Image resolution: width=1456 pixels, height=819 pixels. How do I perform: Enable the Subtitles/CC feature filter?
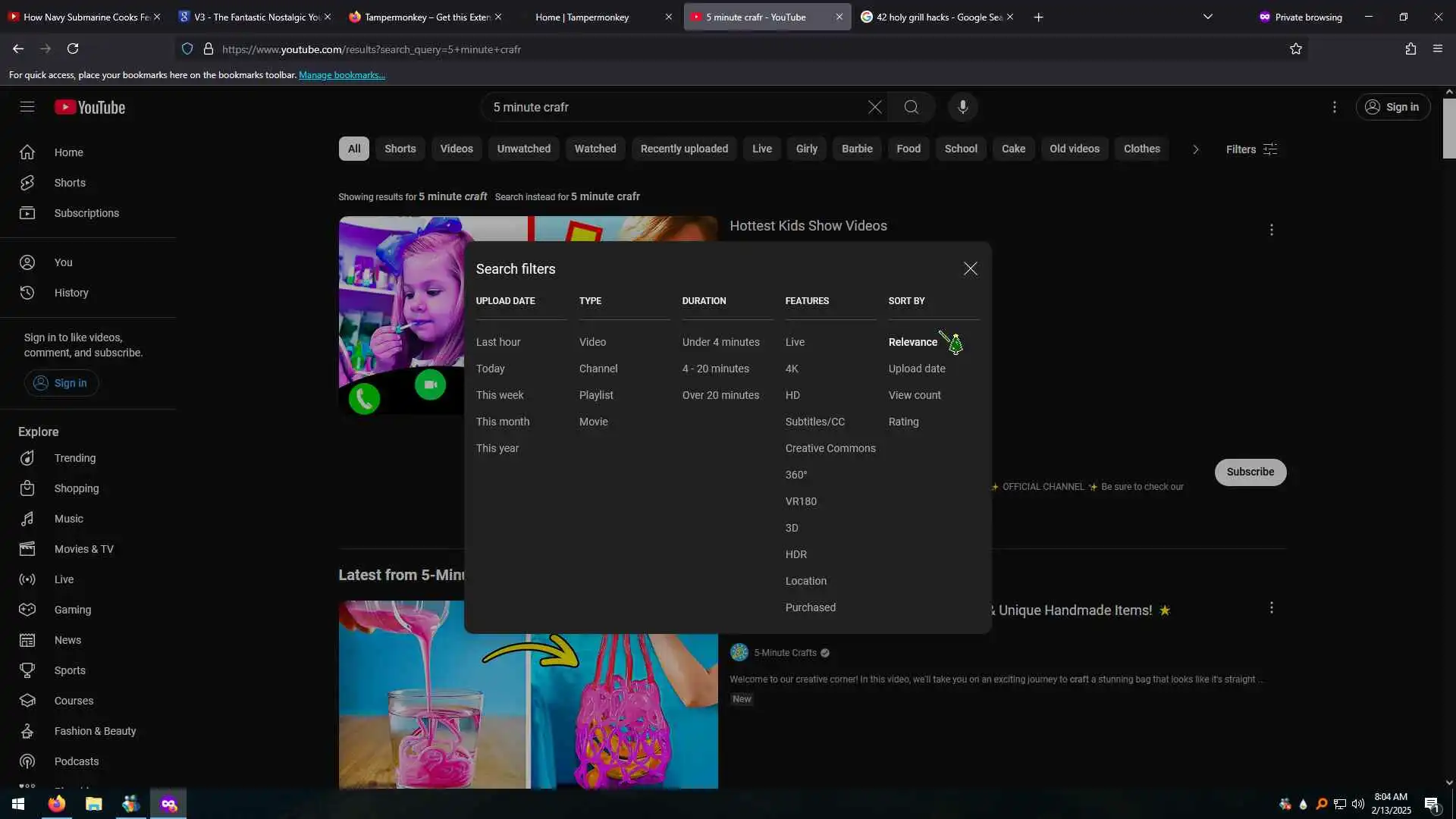(x=814, y=422)
